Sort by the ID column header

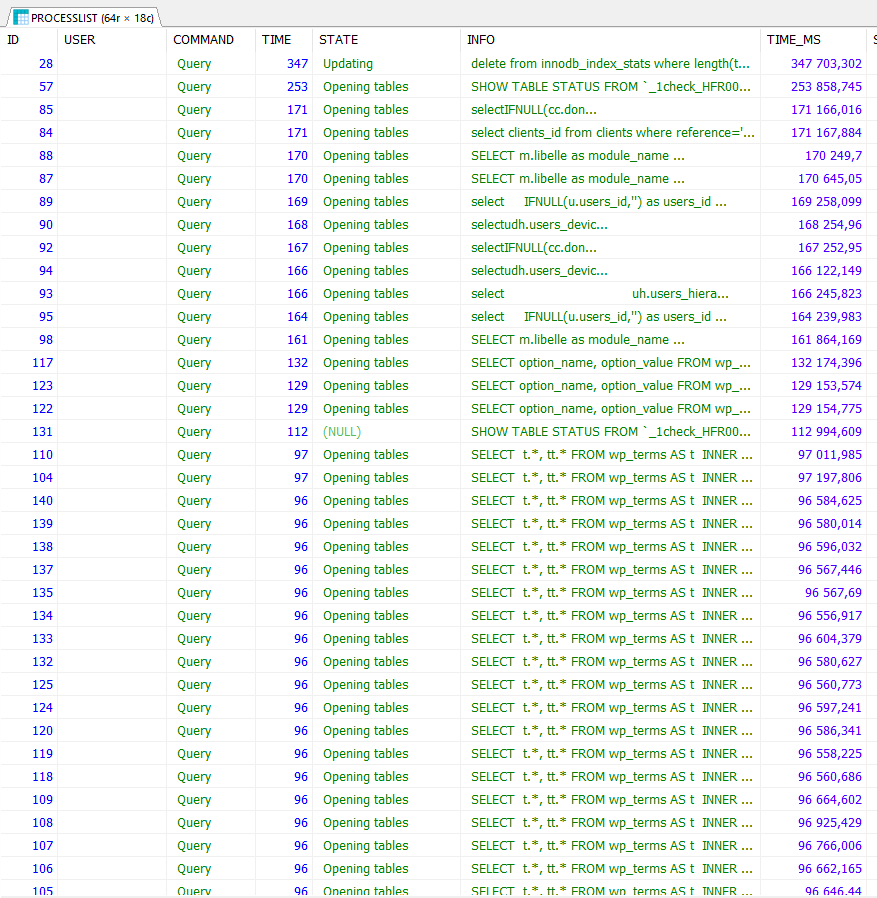point(14,40)
